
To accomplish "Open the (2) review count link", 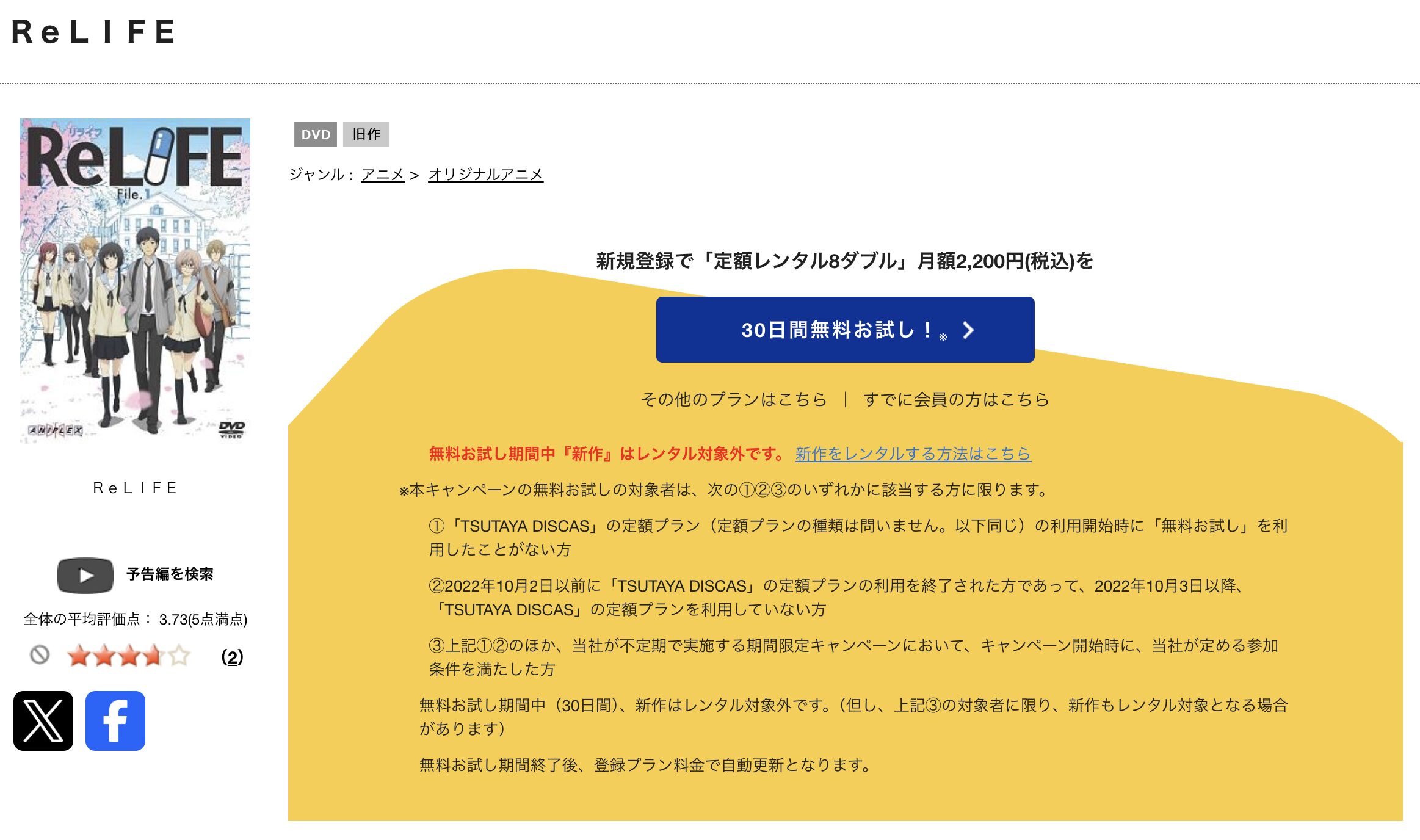I will [x=232, y=657].
